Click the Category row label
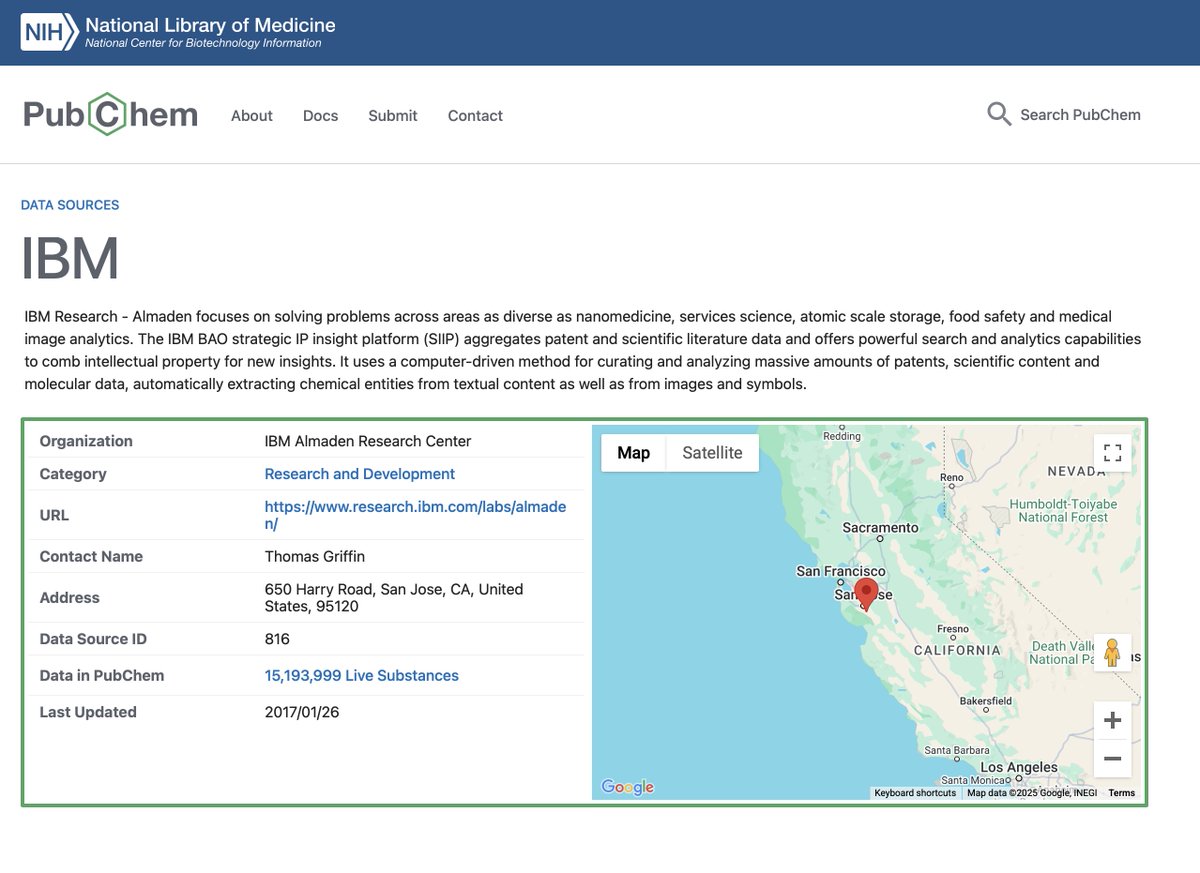Image resolution: width=1200 pixels, height=873 pixels. point(73,474)
